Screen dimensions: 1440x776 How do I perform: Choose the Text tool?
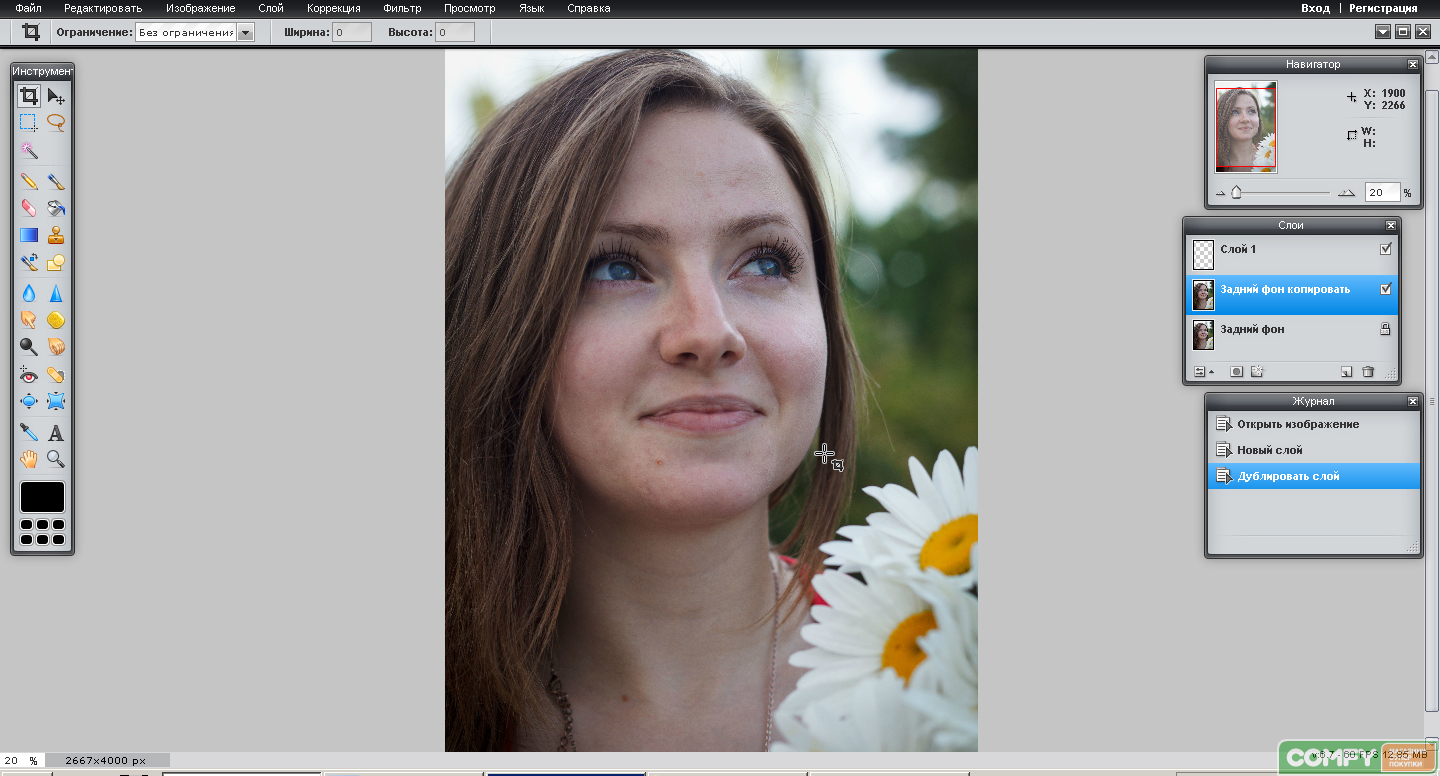(x=56, y=433)
